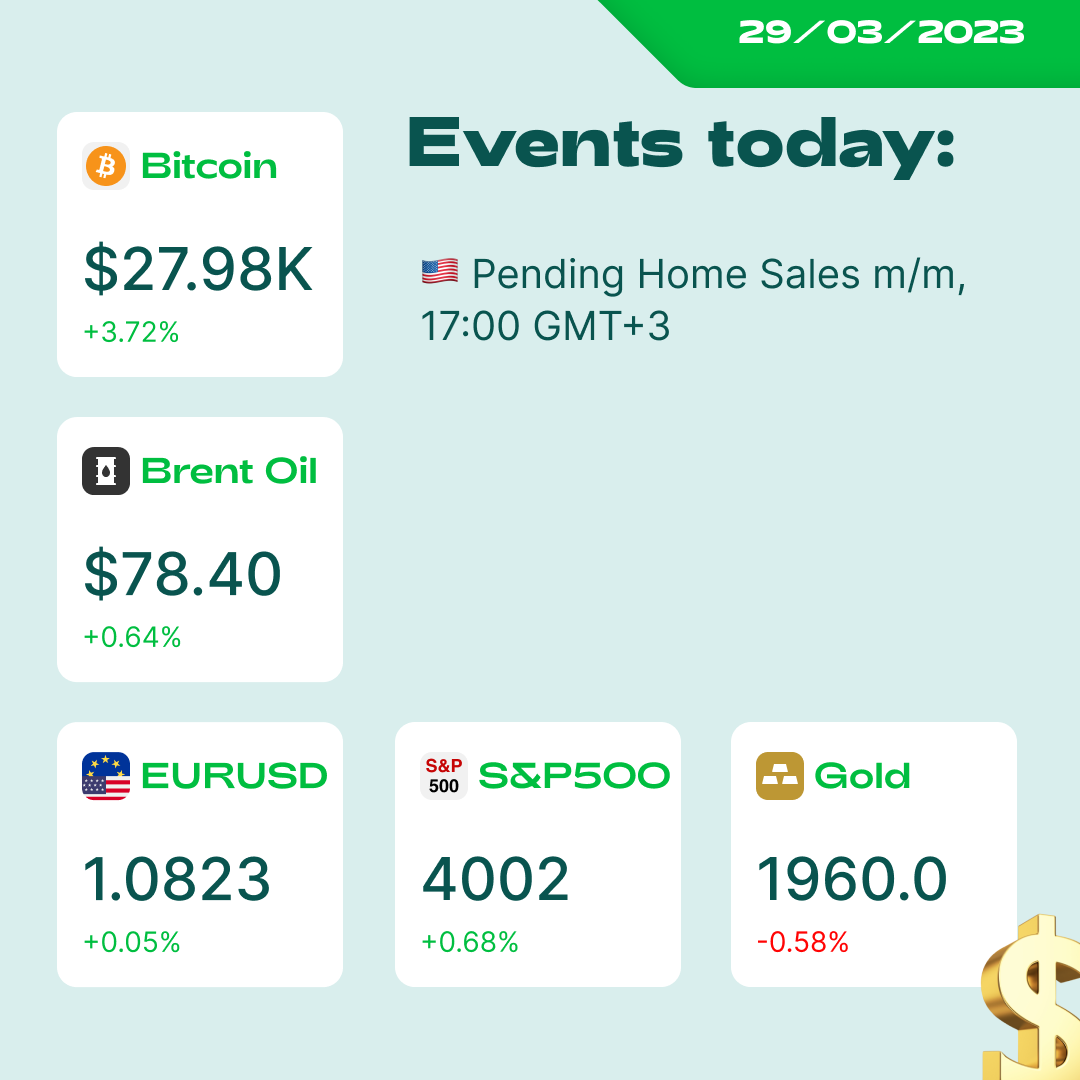Open the EURUSD card title

click(234, 776)
